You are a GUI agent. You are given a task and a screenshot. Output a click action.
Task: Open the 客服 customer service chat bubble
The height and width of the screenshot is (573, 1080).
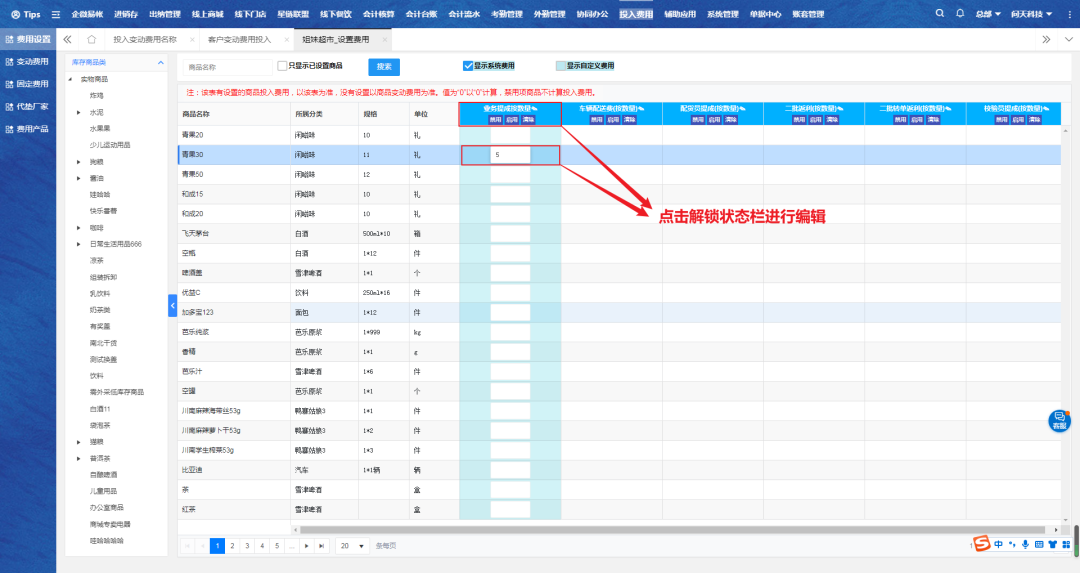(x=1059, y=421)
